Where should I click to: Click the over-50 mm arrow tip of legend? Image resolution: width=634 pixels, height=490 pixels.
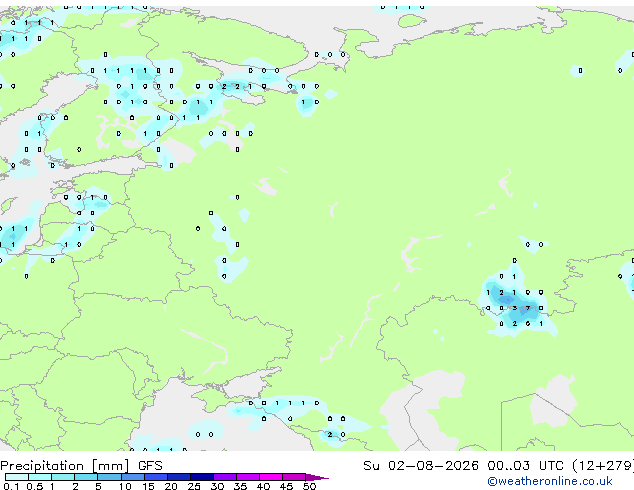pos(317,477)
